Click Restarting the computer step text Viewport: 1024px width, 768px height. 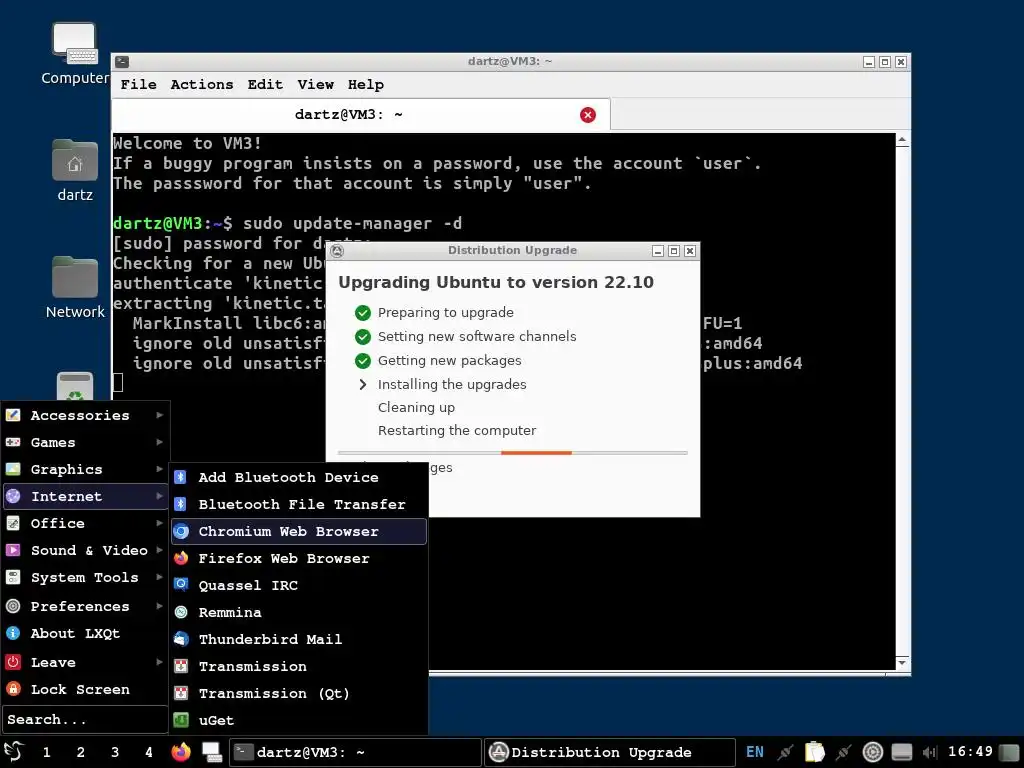pyautogui.click(x=456, y=430)
